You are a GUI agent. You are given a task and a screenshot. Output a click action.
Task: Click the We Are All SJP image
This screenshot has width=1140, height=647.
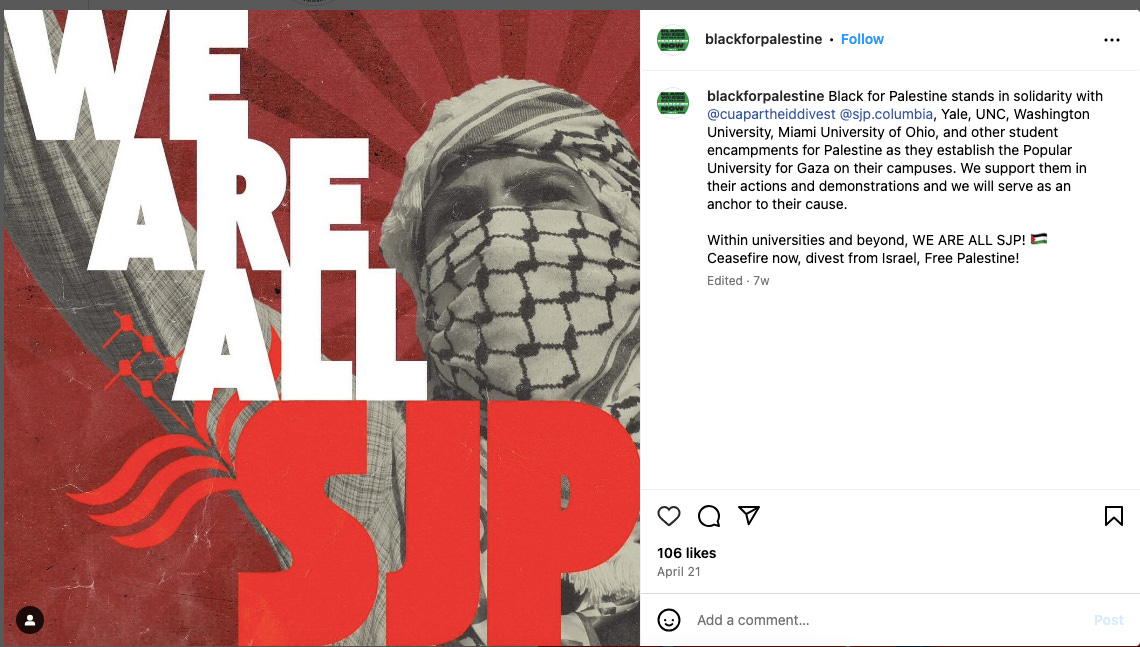pos(321,328)
